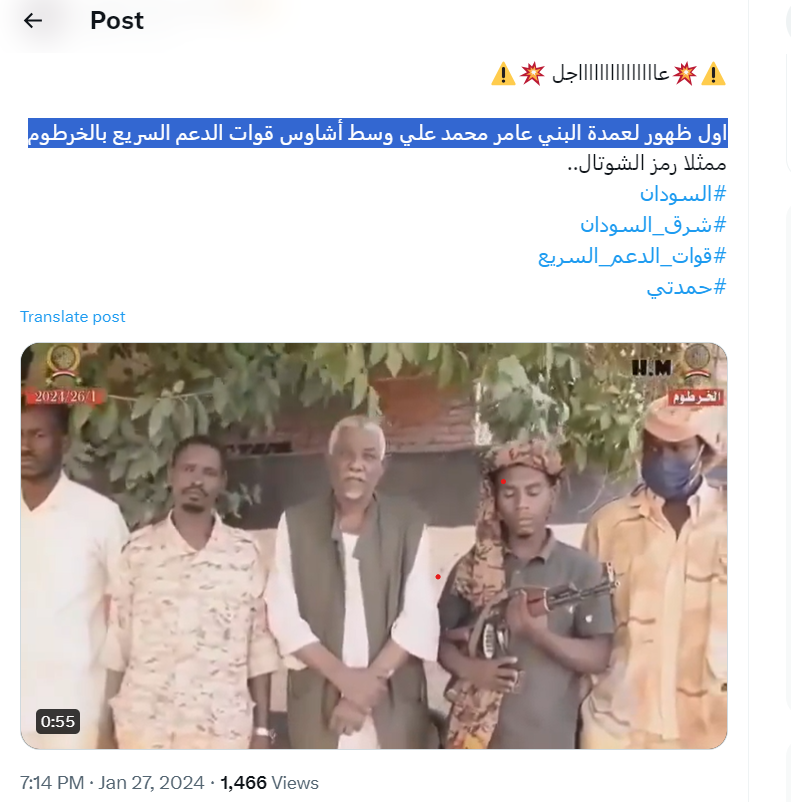
Task: Click the emblem logo above the 2024/26/1 date
Action: click(x=64, y=363)
